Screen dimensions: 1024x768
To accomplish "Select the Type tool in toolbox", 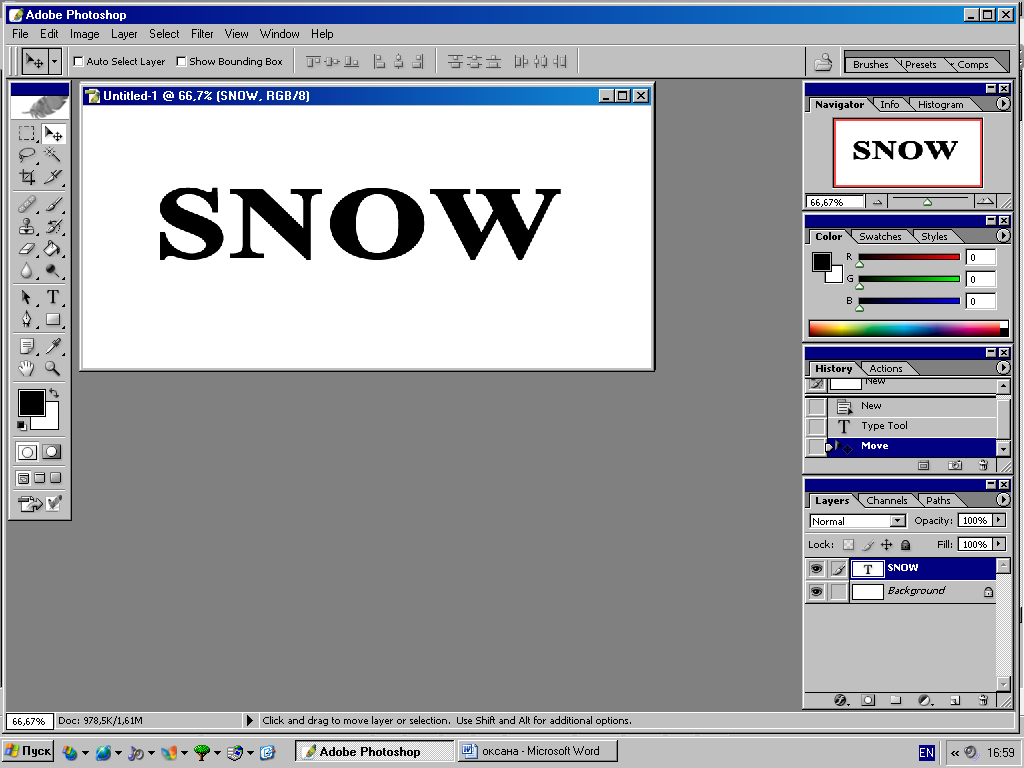I will coord(52,297).
